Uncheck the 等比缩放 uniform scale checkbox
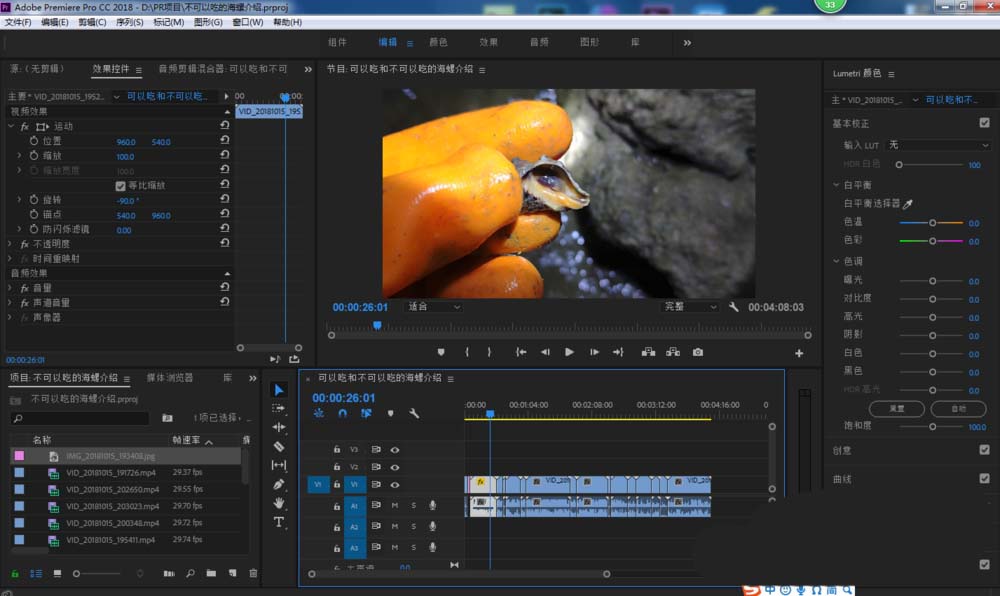Image resolution: width=1000 pixels, height=596 pixels. 121,186
